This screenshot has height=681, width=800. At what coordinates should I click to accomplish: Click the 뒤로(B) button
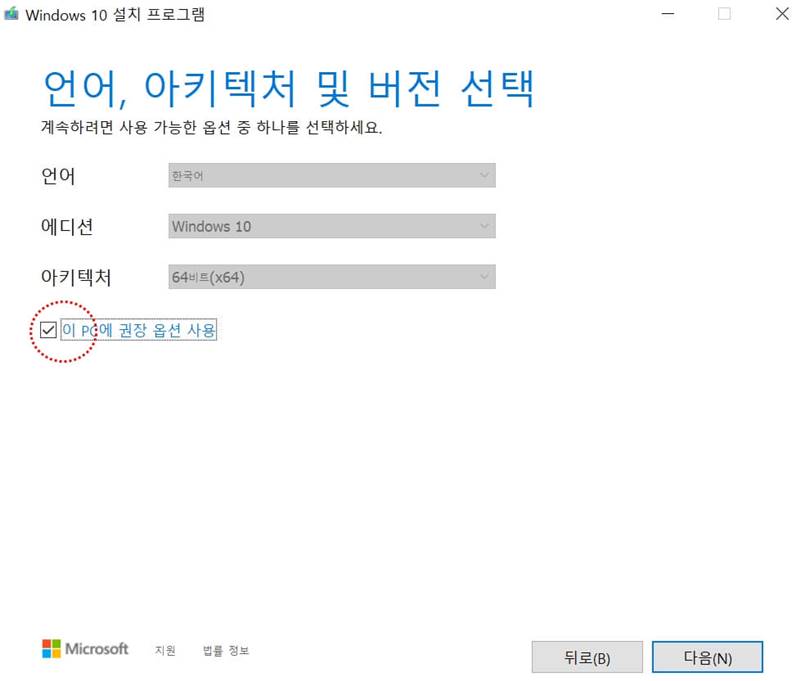[x=587, y=657]
